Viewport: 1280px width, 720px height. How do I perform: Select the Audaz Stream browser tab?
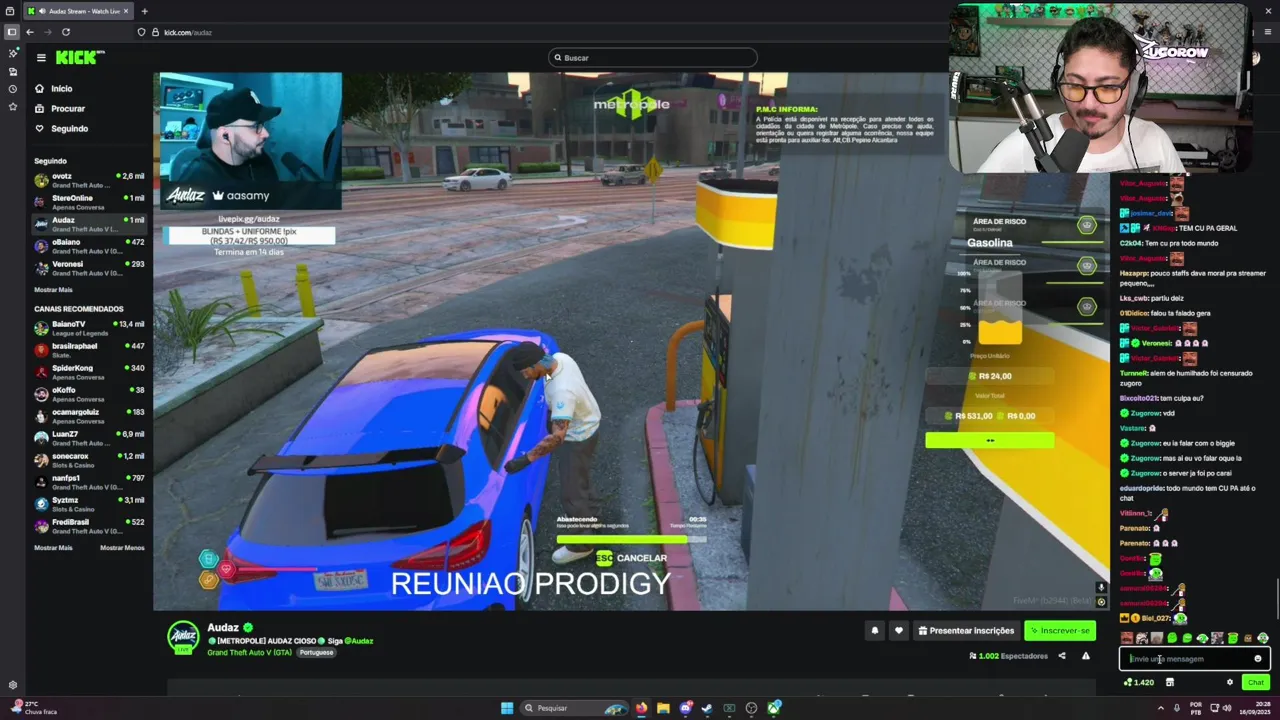point(78,11)
